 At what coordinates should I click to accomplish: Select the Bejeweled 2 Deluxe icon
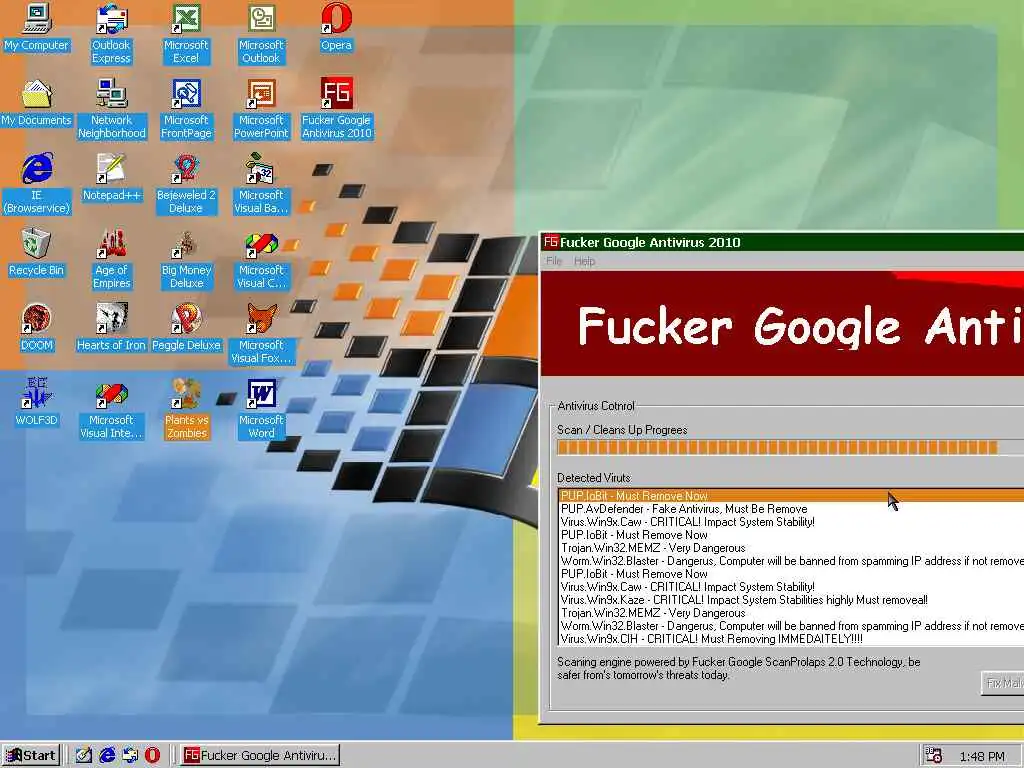186,184
